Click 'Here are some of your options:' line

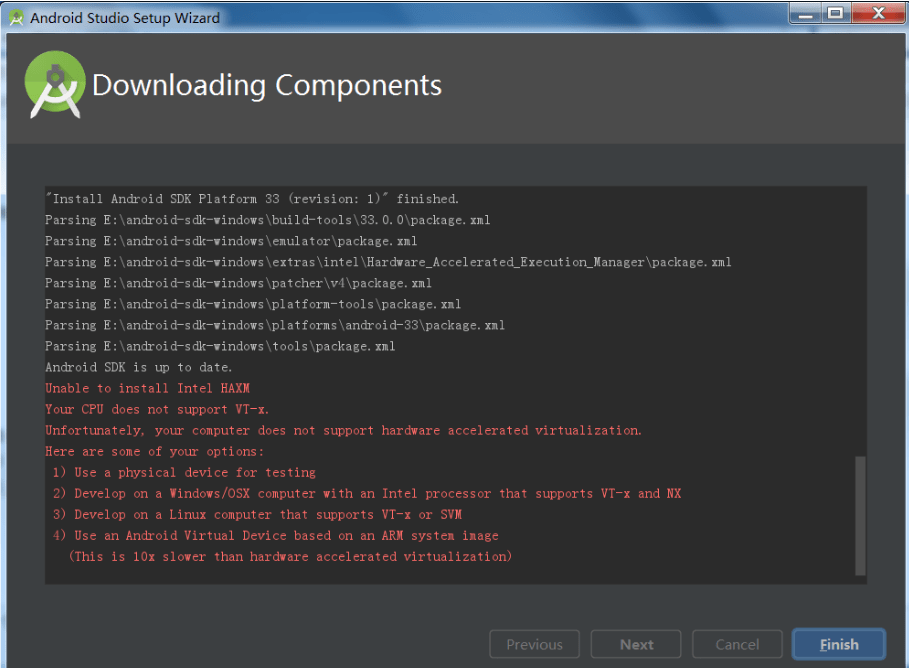154,452
